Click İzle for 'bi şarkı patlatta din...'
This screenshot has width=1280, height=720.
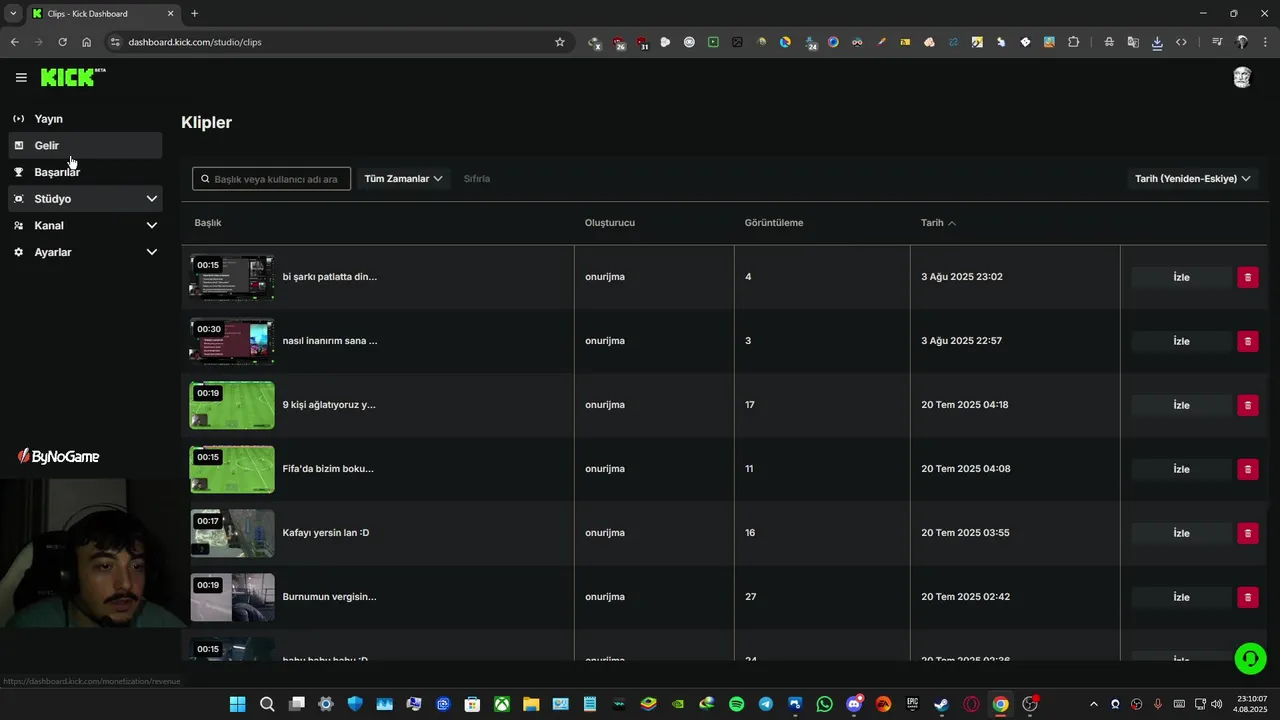pyautogui.click(x=1181, y=277)
